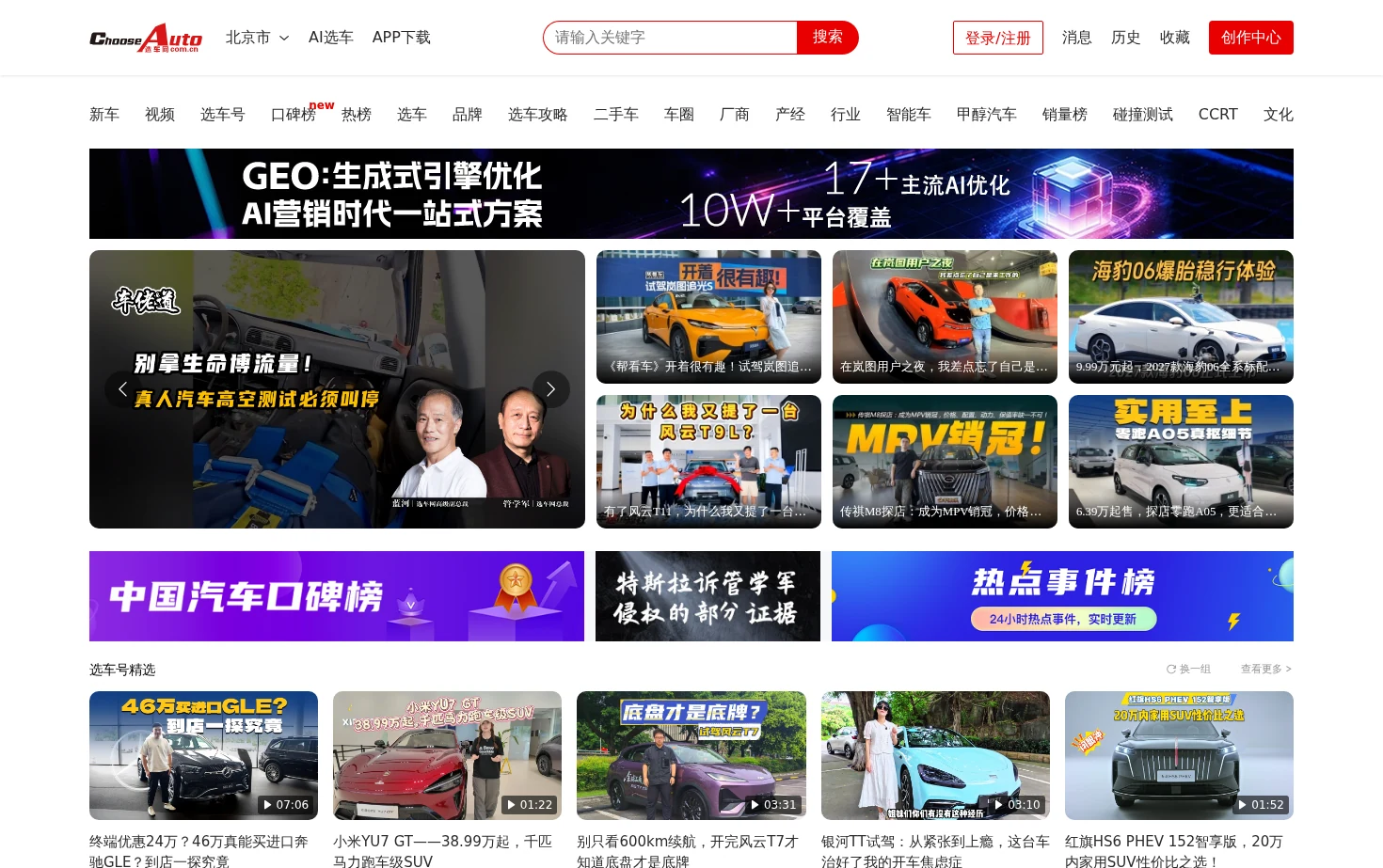The width and height of the screenshot is (1383, 868).
Task: Open 消息 messages link
Action: click(1077, 38)
